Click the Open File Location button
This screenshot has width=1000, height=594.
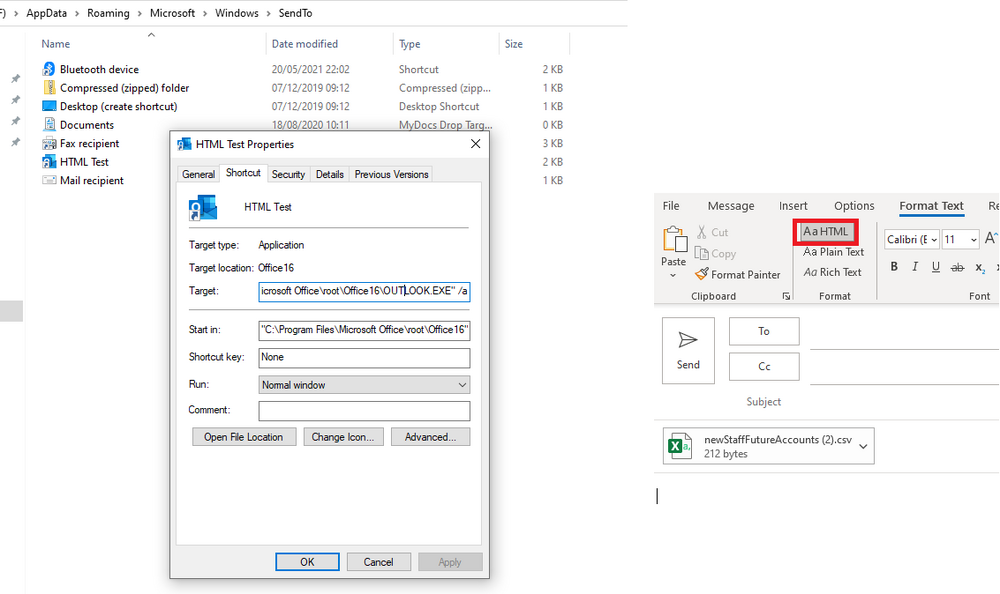click(x=244, y=437)
